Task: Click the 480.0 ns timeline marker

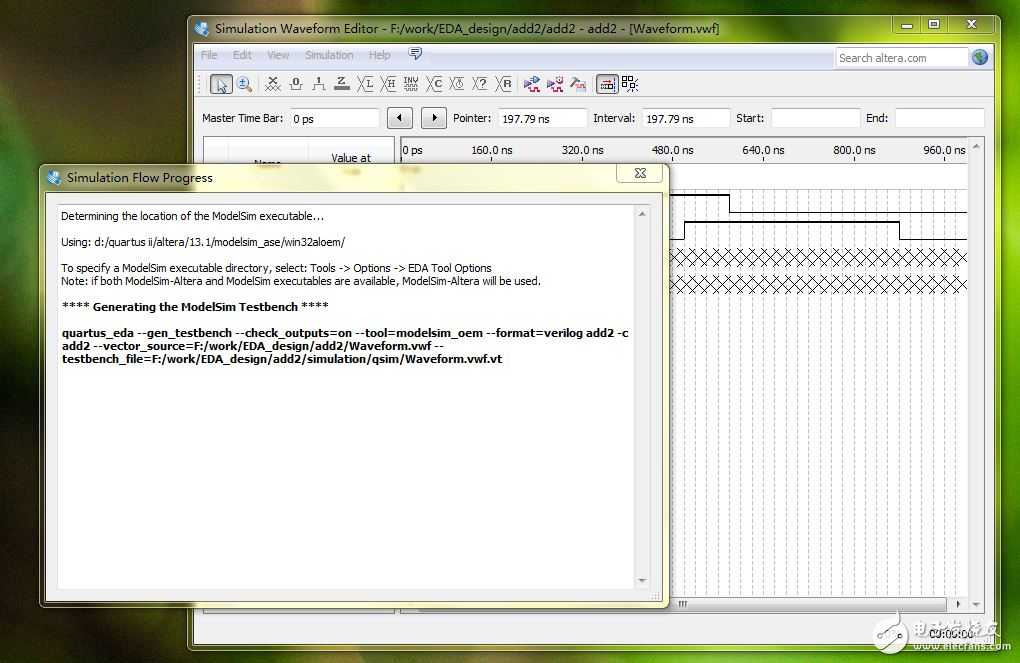Action: click(x=673, y=150)
